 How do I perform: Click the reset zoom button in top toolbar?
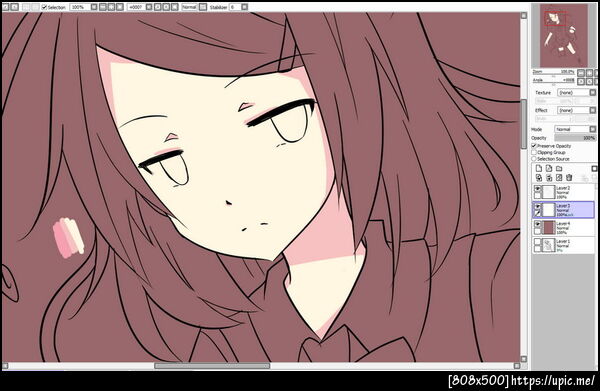point(119,7)
